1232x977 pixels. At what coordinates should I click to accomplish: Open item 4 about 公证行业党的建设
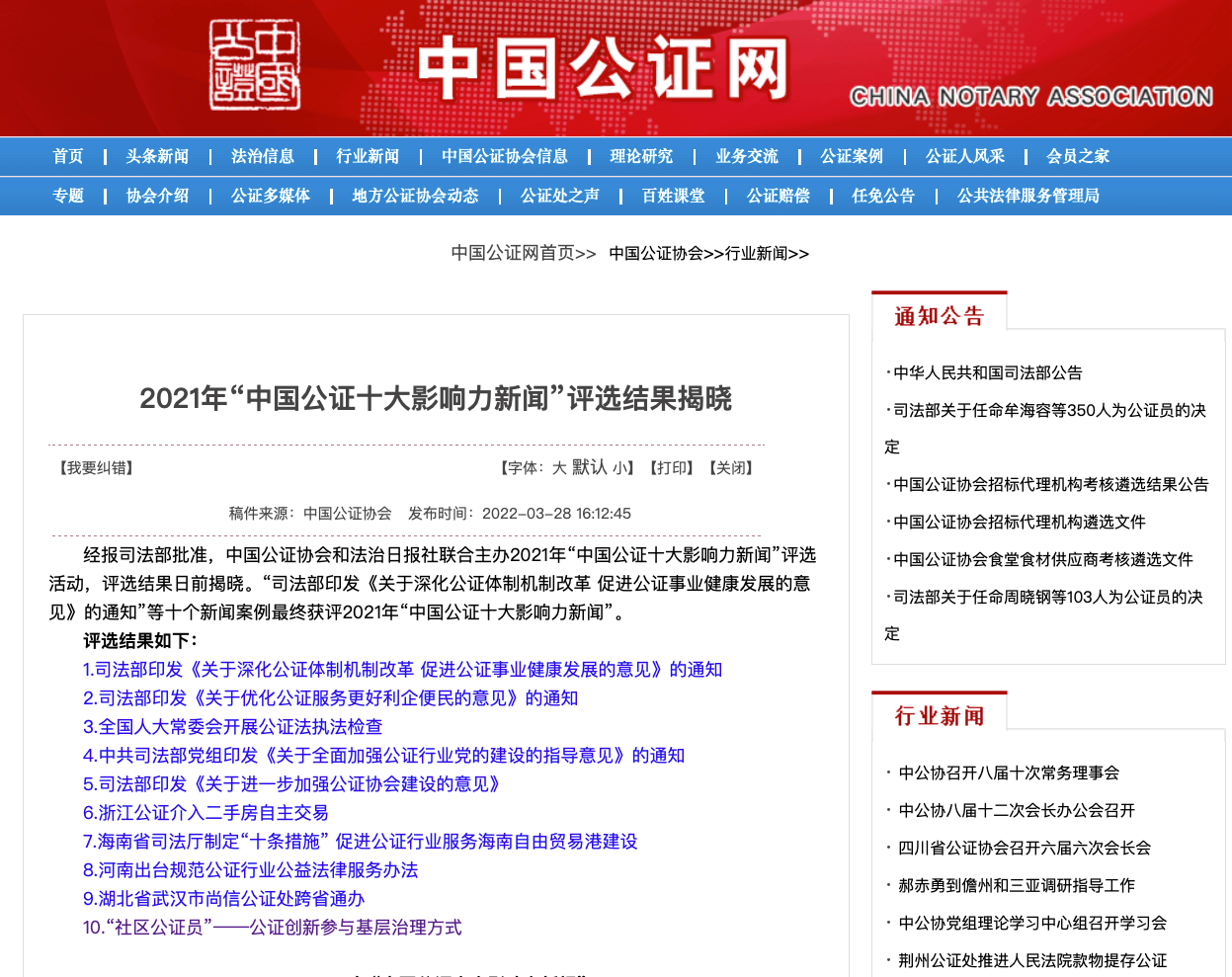pos(384,756)
